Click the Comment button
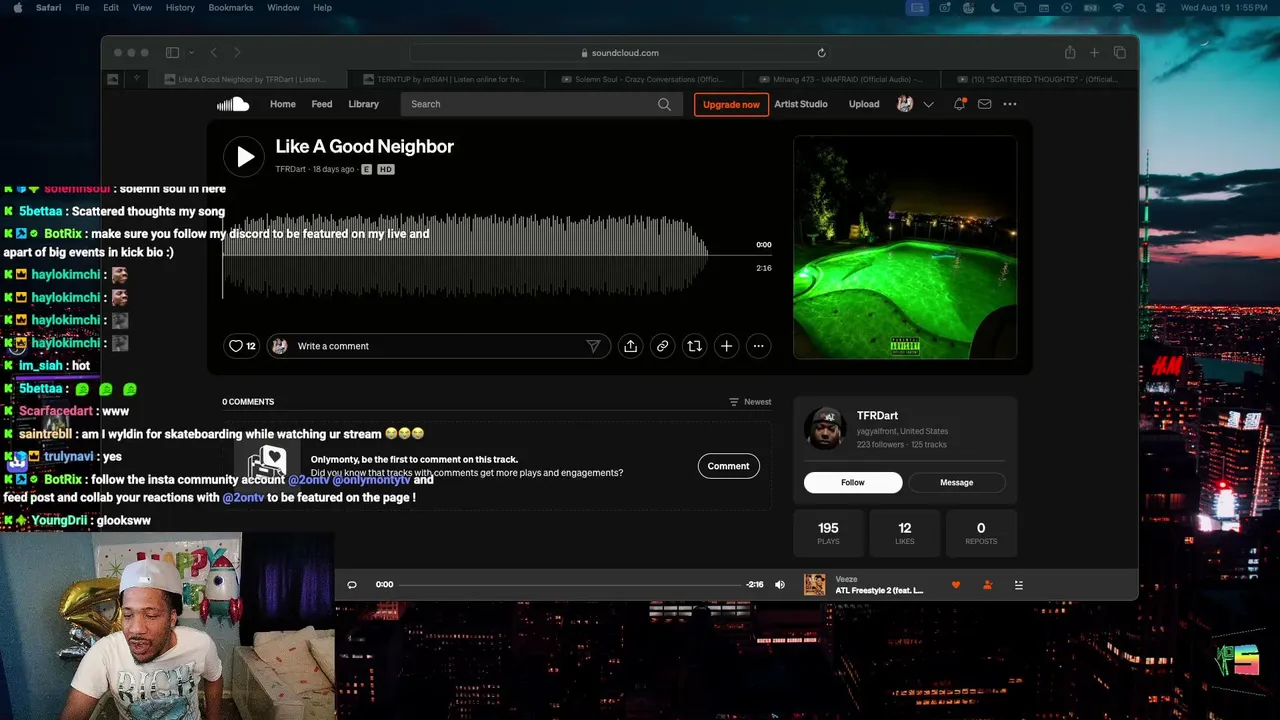Image resolution: width=1280 pixels, height=720 pixels. click(728, 466)
